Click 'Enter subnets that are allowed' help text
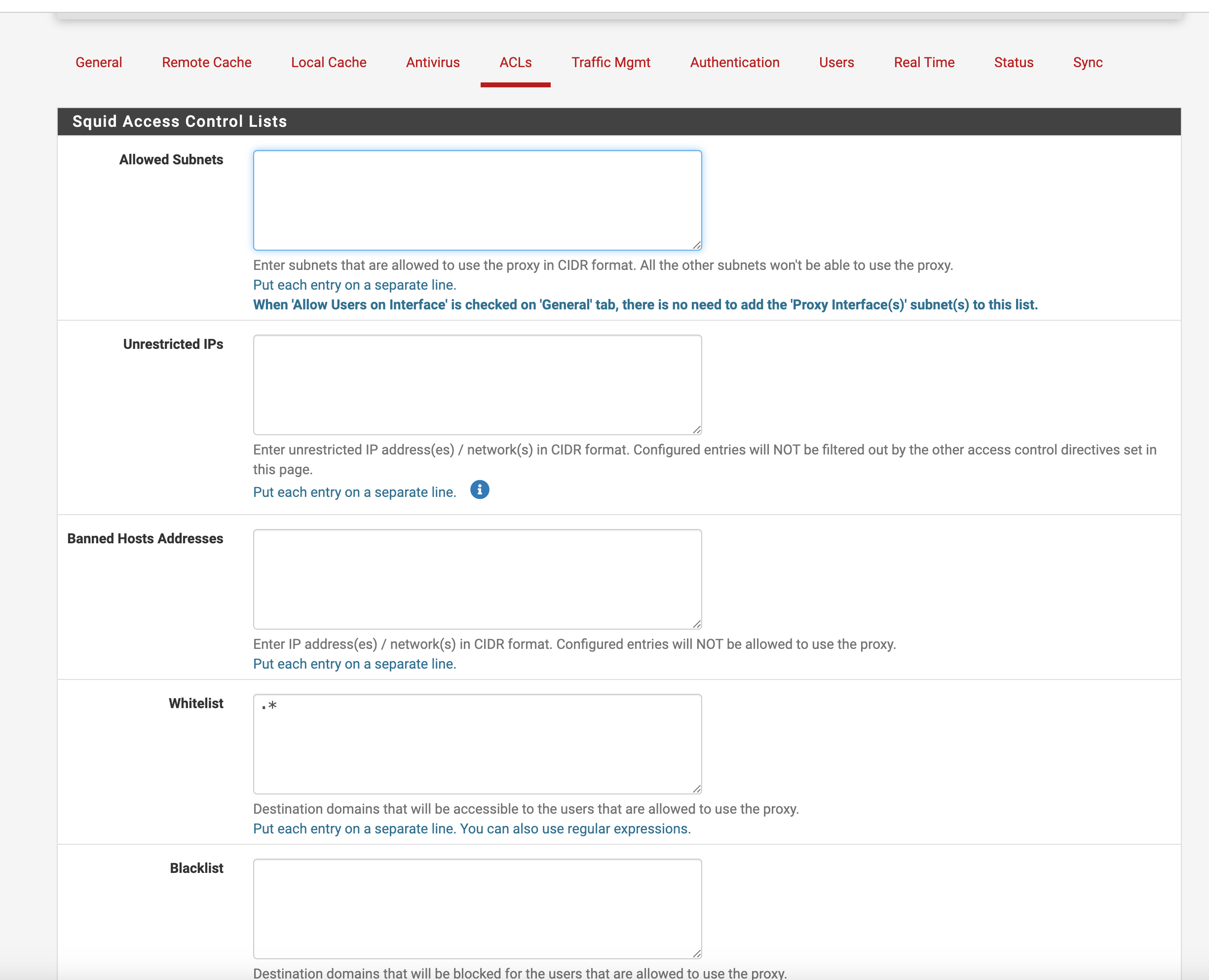 tap(603, 265)
